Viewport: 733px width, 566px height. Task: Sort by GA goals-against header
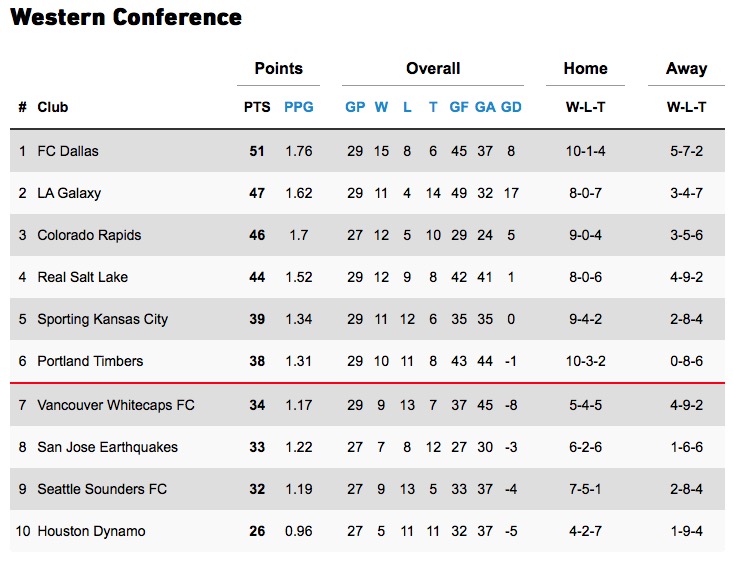tap(485, 107)
